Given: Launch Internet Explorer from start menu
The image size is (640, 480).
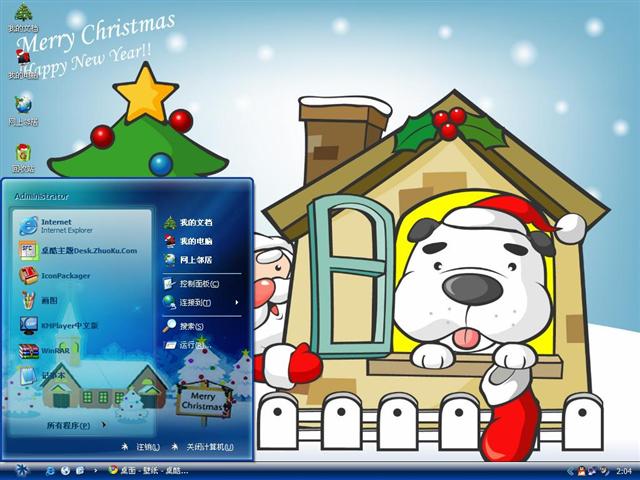Looking at the screenshot, I should tap(56, 226).
